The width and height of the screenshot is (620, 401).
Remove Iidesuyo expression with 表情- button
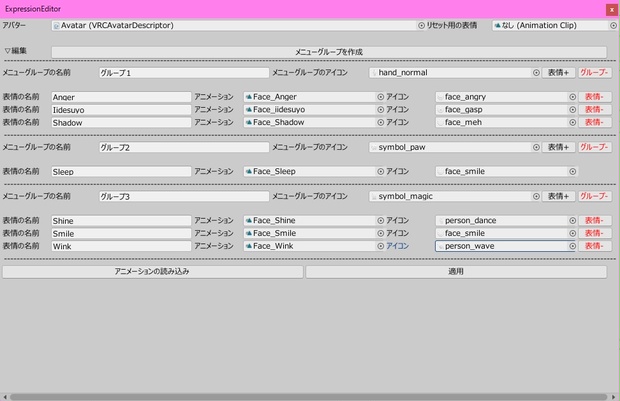point(595,110)
